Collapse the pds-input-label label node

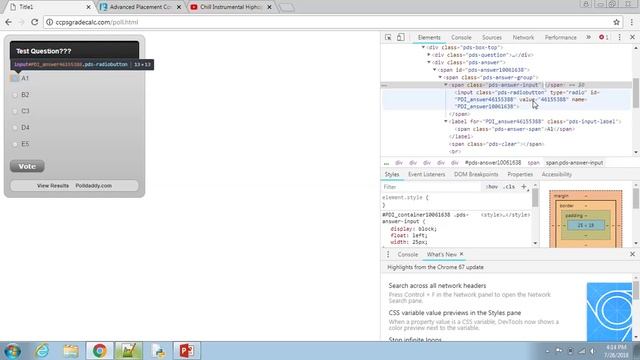[446, 121]
